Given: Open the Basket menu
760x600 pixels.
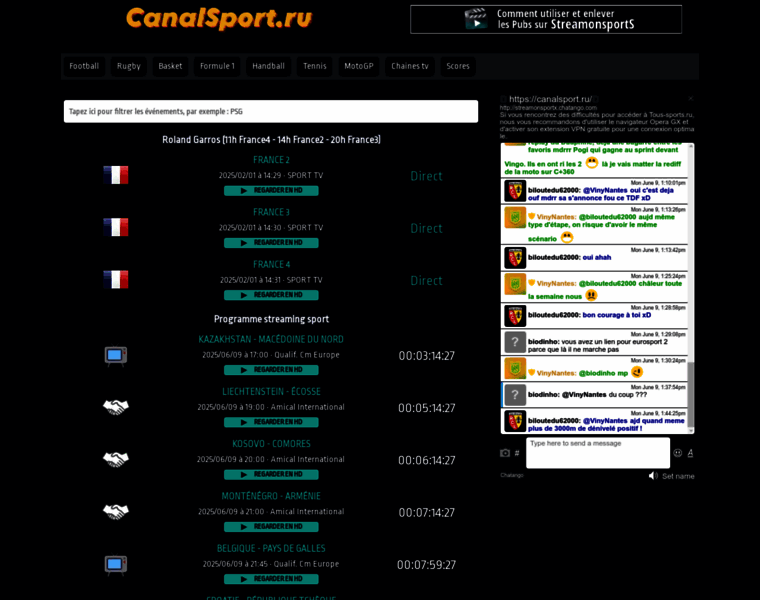Looking at the screenshot, I should coord(170,66).
